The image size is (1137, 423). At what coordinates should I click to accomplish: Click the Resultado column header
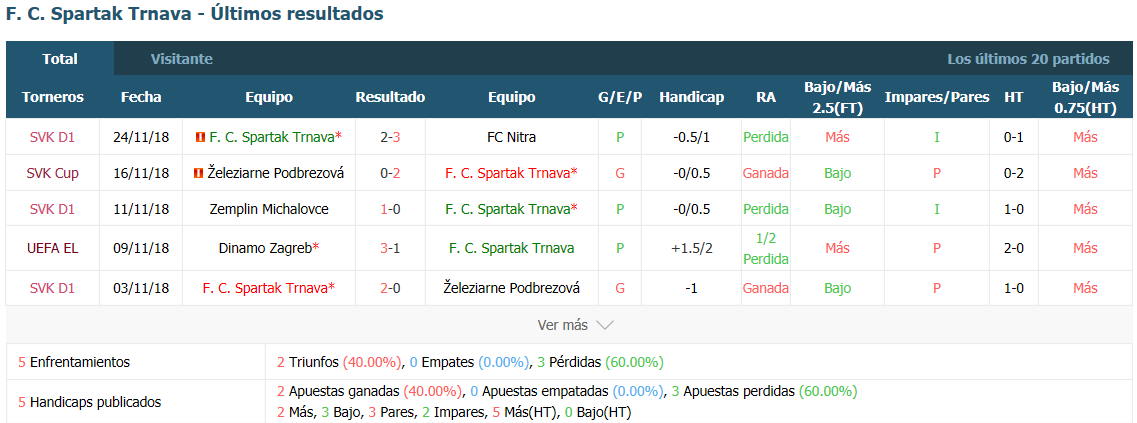[390, 97]
